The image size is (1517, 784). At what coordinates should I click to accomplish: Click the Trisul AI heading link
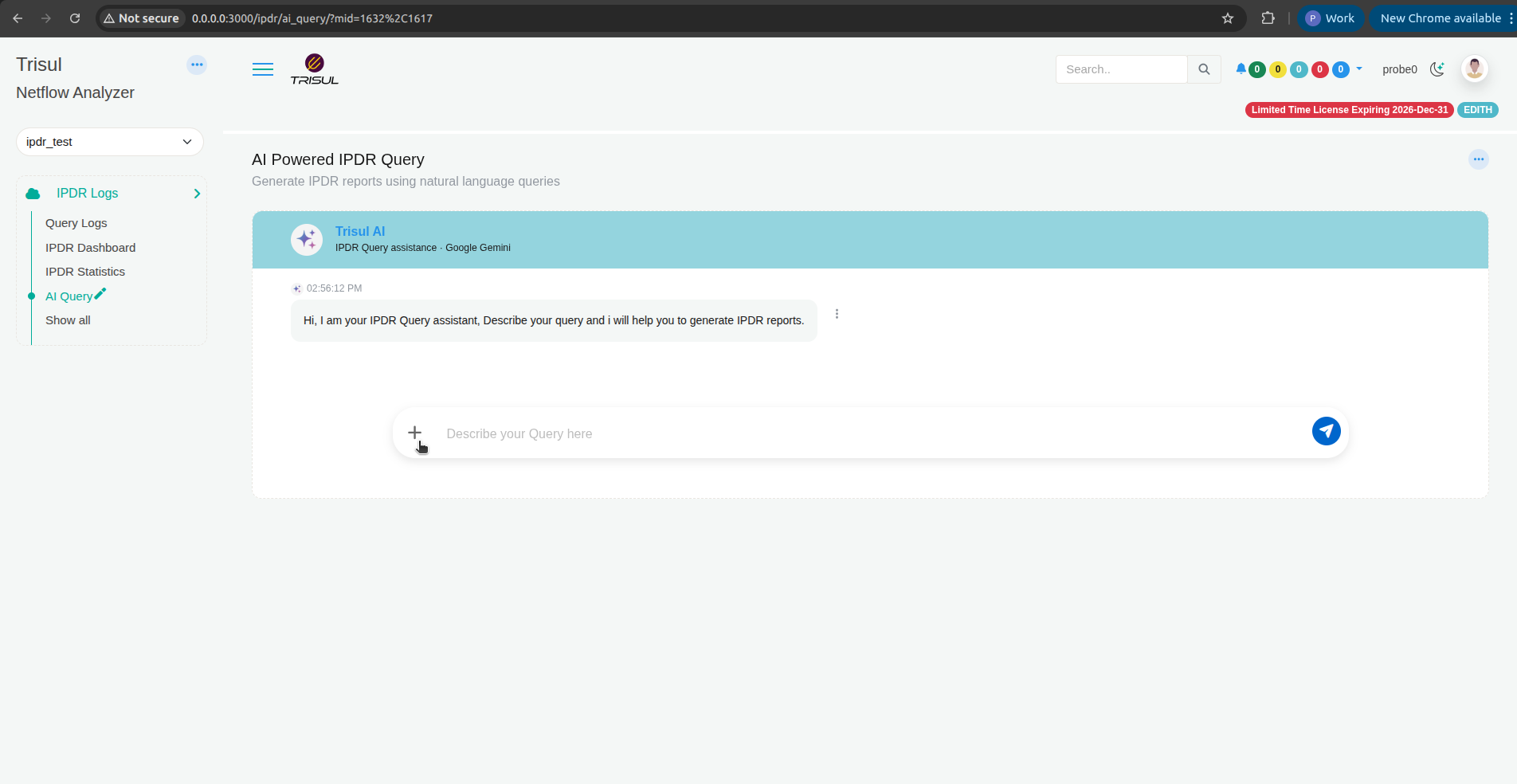click(360, 231)
